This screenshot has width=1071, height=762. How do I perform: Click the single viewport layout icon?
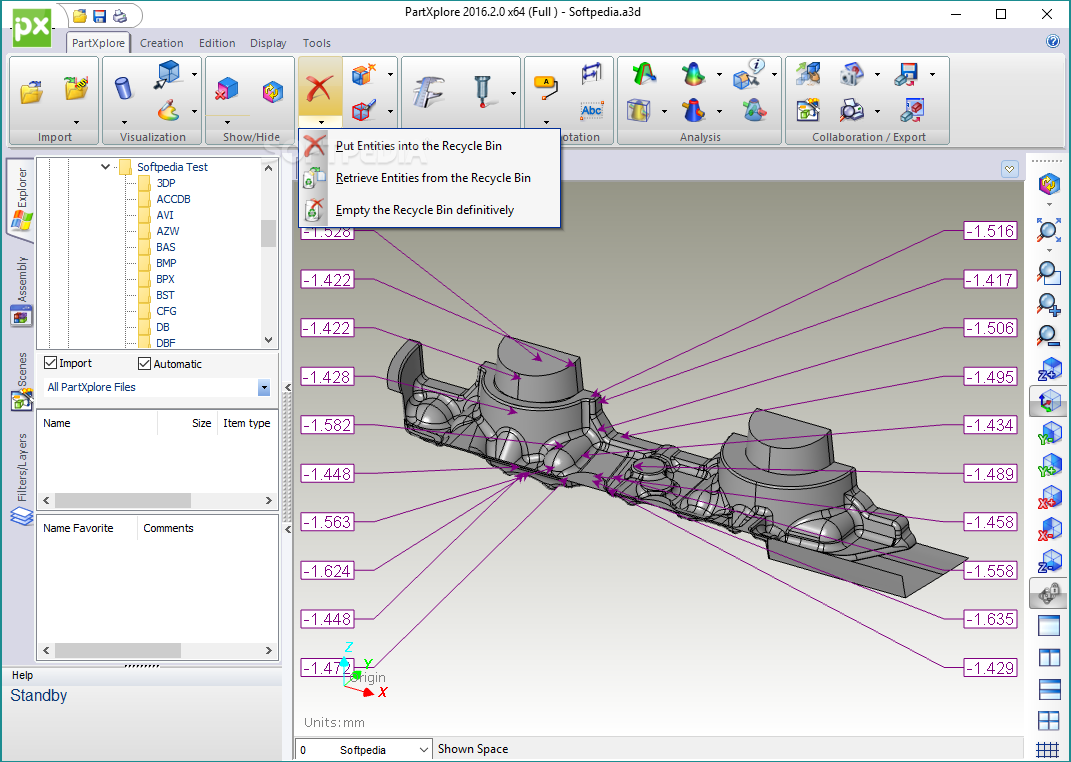[1049, 625]
